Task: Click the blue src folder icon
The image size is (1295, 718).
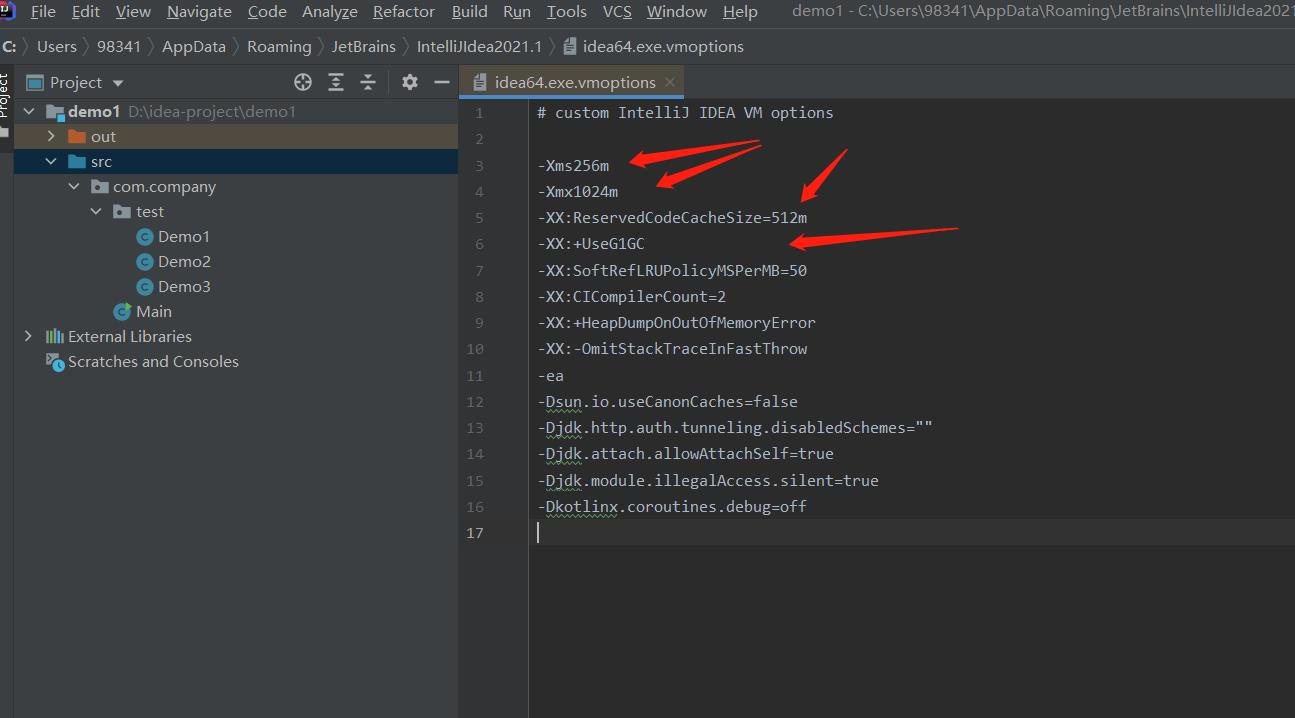Action: [77, 162]
